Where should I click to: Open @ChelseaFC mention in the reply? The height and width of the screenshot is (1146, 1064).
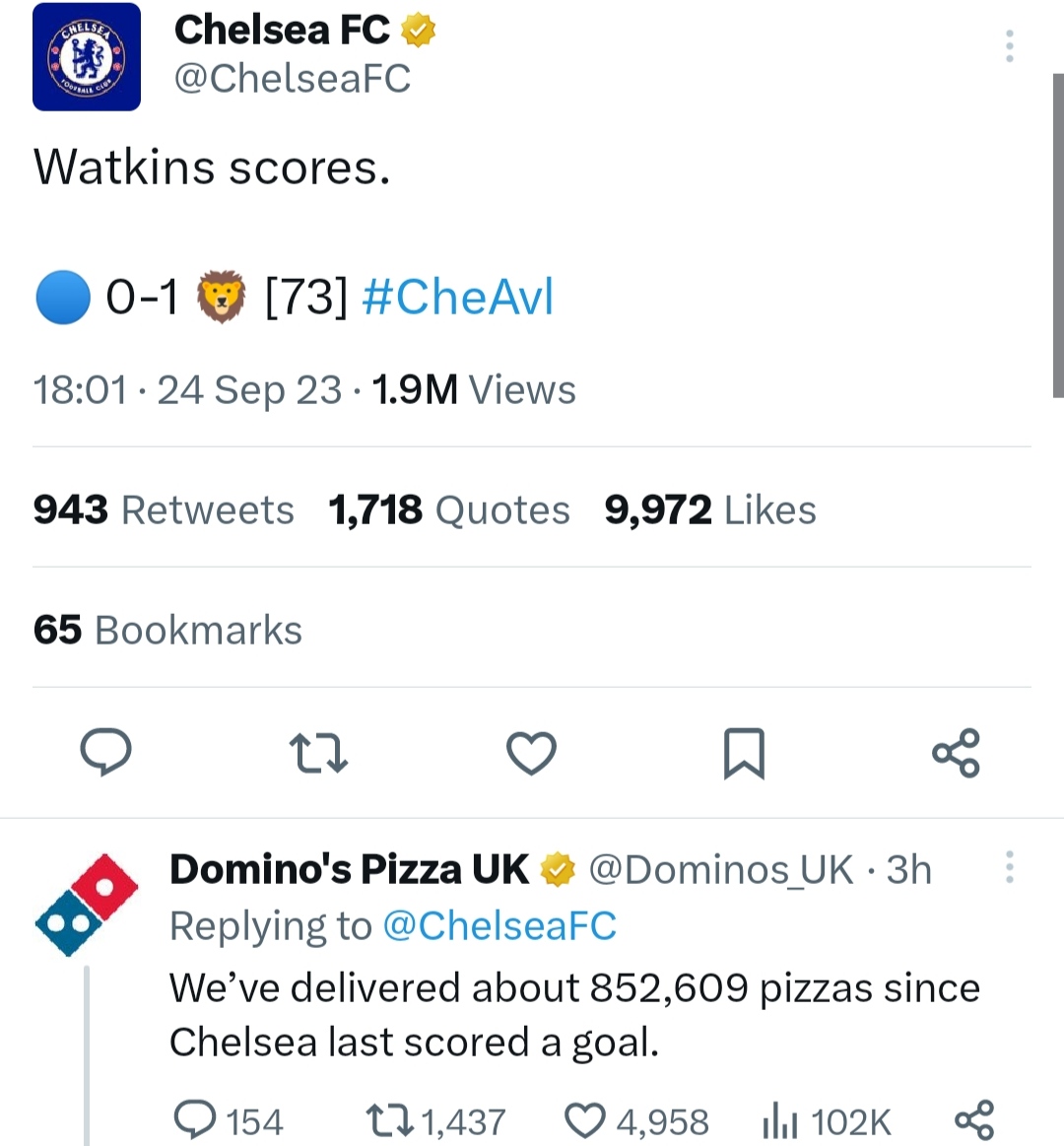[499, 926]
